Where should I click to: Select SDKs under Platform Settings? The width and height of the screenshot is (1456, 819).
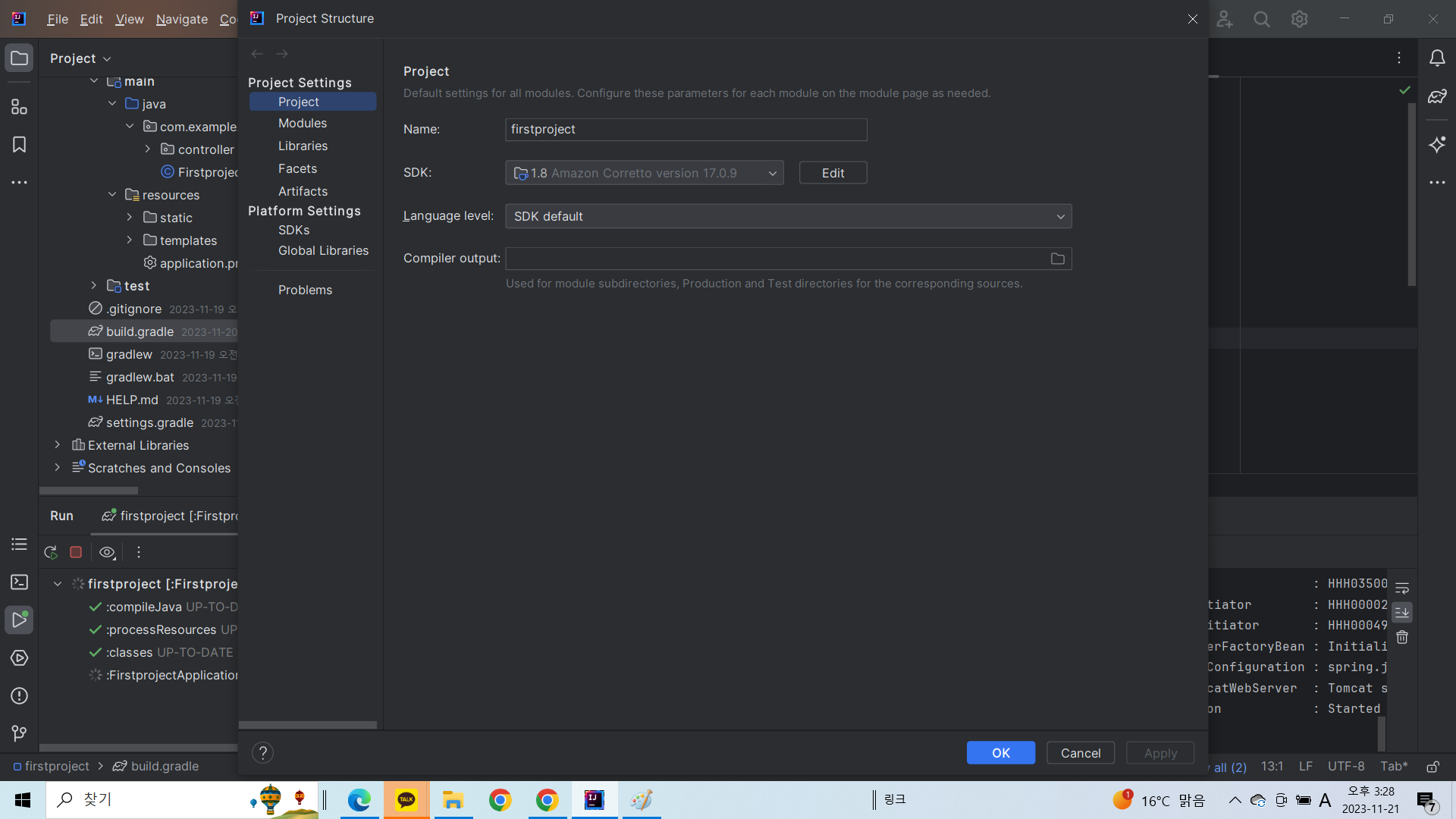(x=293, y=230)
